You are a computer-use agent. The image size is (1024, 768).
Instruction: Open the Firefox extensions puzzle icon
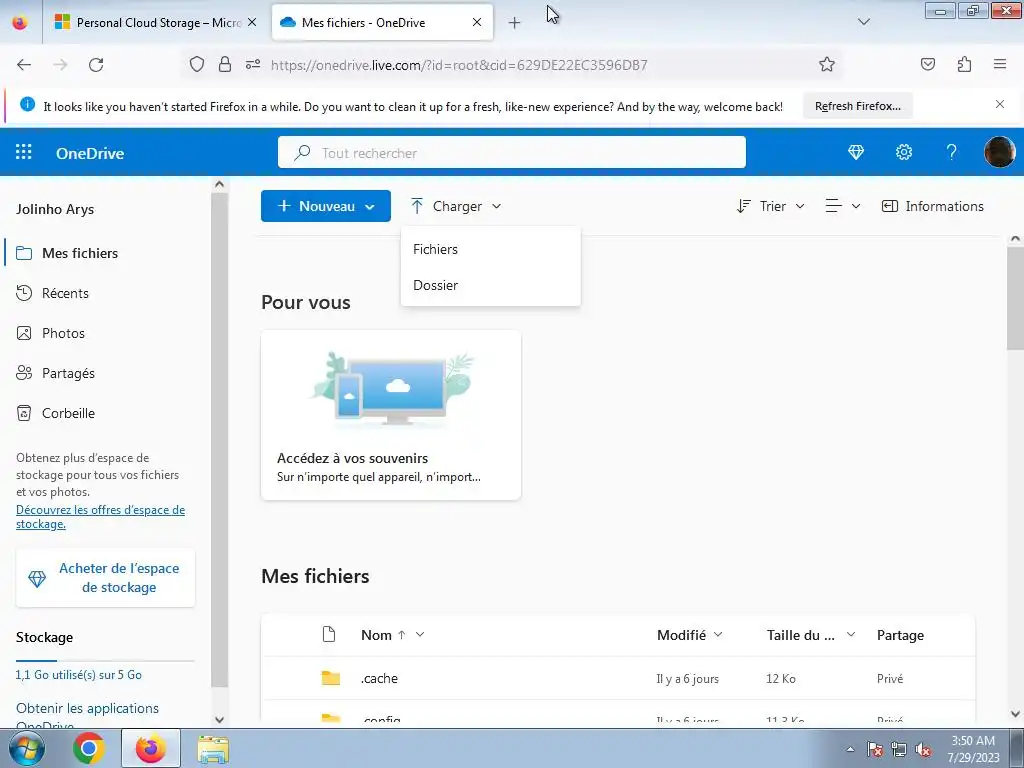(x=964, y=64)
